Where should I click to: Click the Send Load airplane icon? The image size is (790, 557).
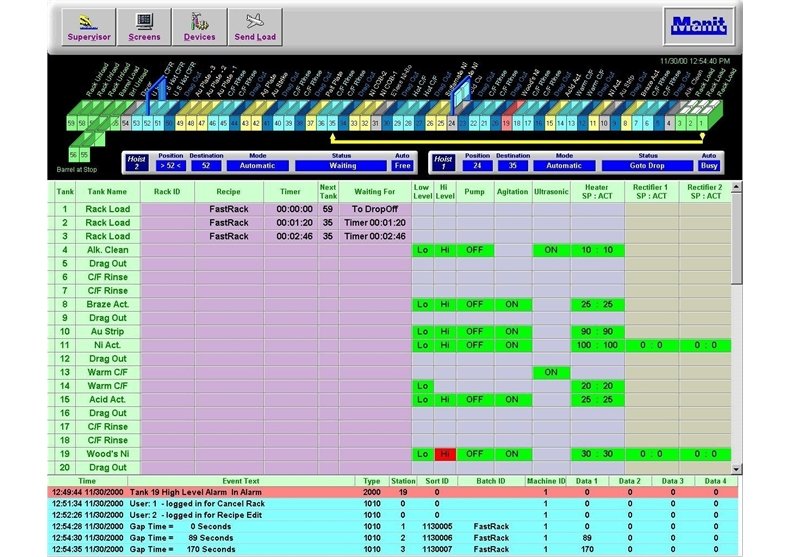pyautogui.click(x=255, y=26)
